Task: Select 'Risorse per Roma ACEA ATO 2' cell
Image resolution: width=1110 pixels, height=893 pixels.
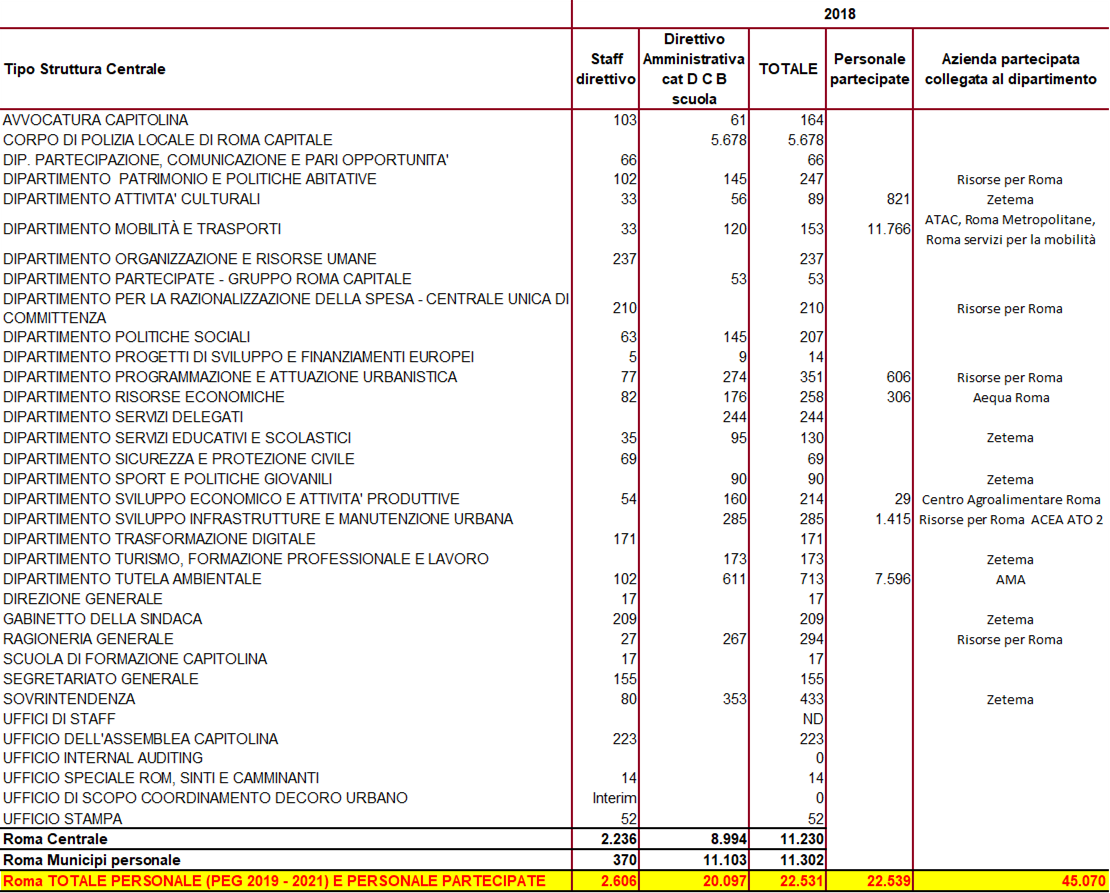Action: 1011,519
